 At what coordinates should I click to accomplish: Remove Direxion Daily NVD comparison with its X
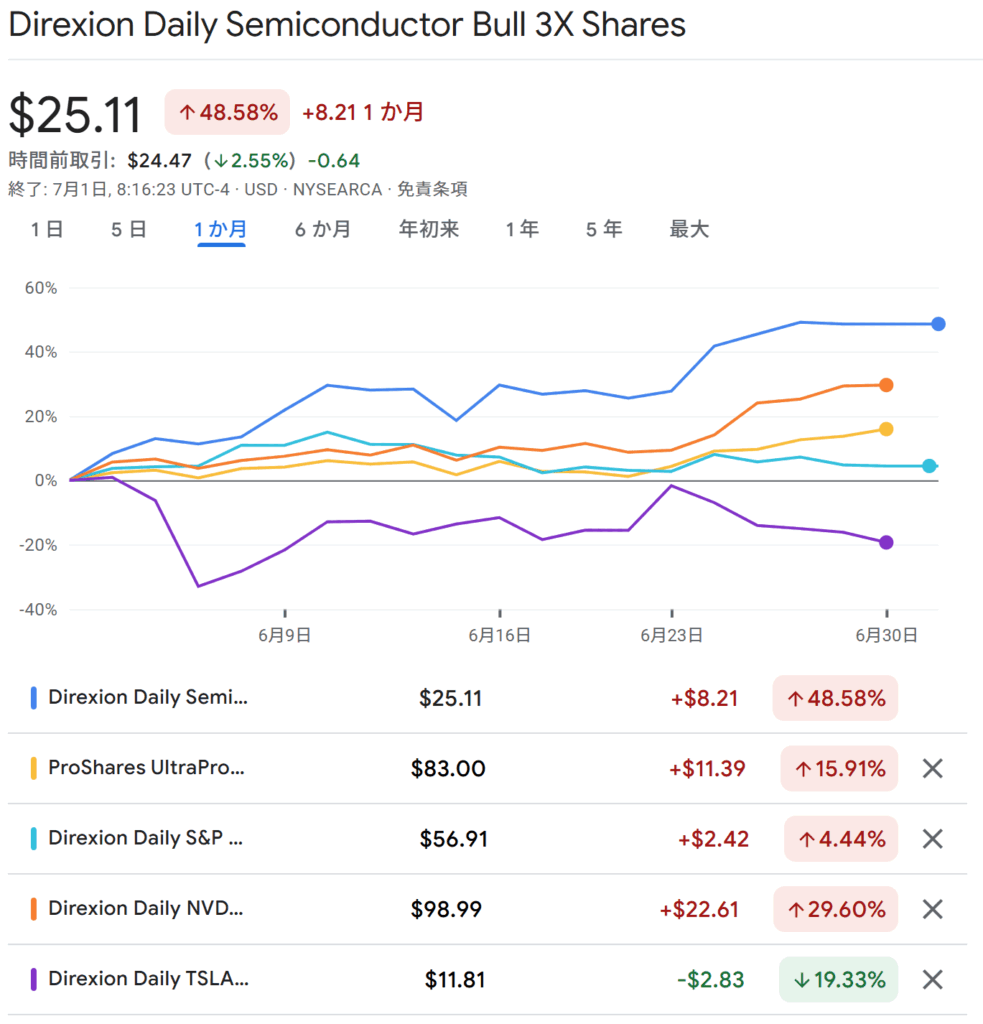[x=932, y=909]
